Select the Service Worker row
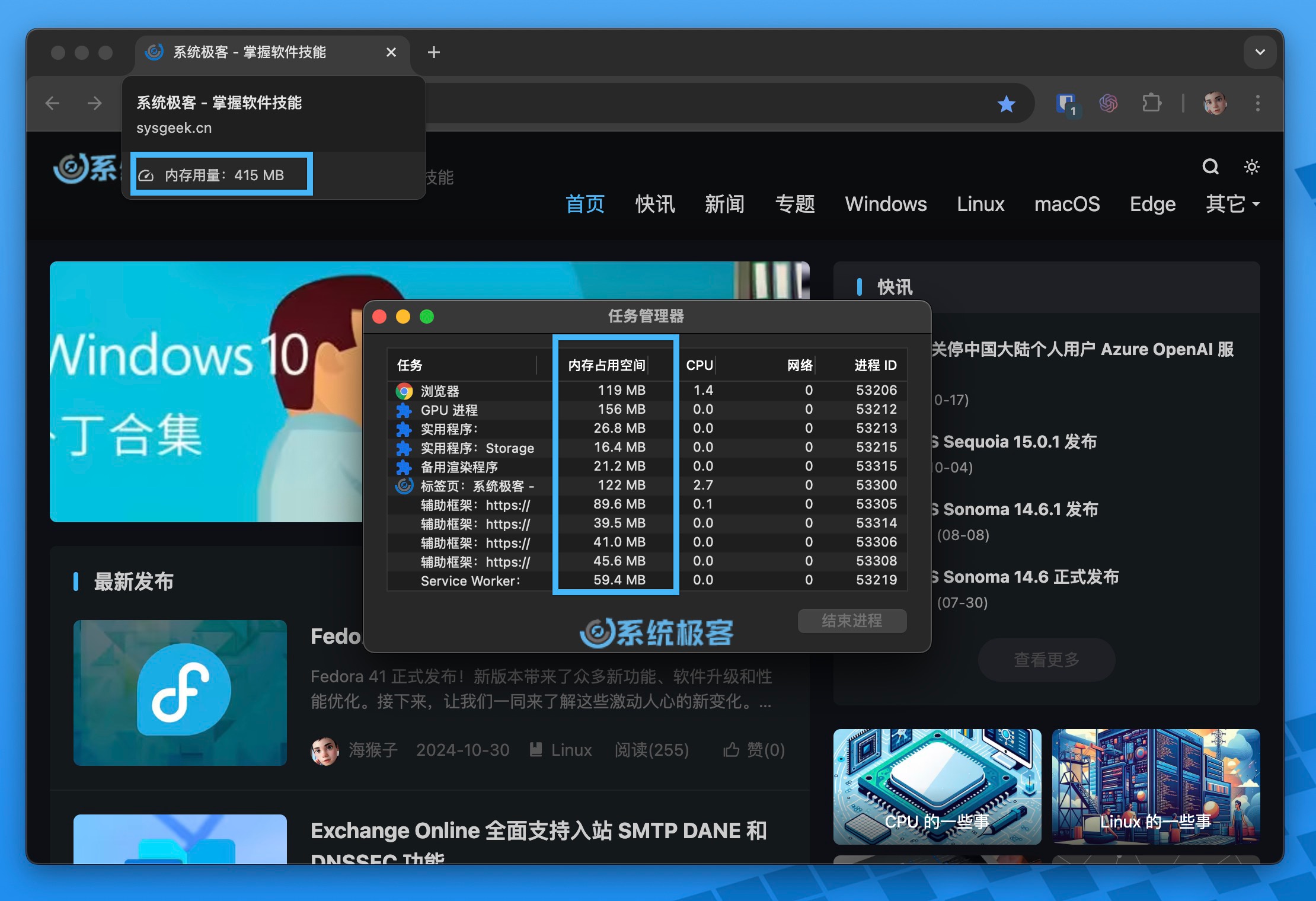The image size is (1316, 901). point(647,580)
